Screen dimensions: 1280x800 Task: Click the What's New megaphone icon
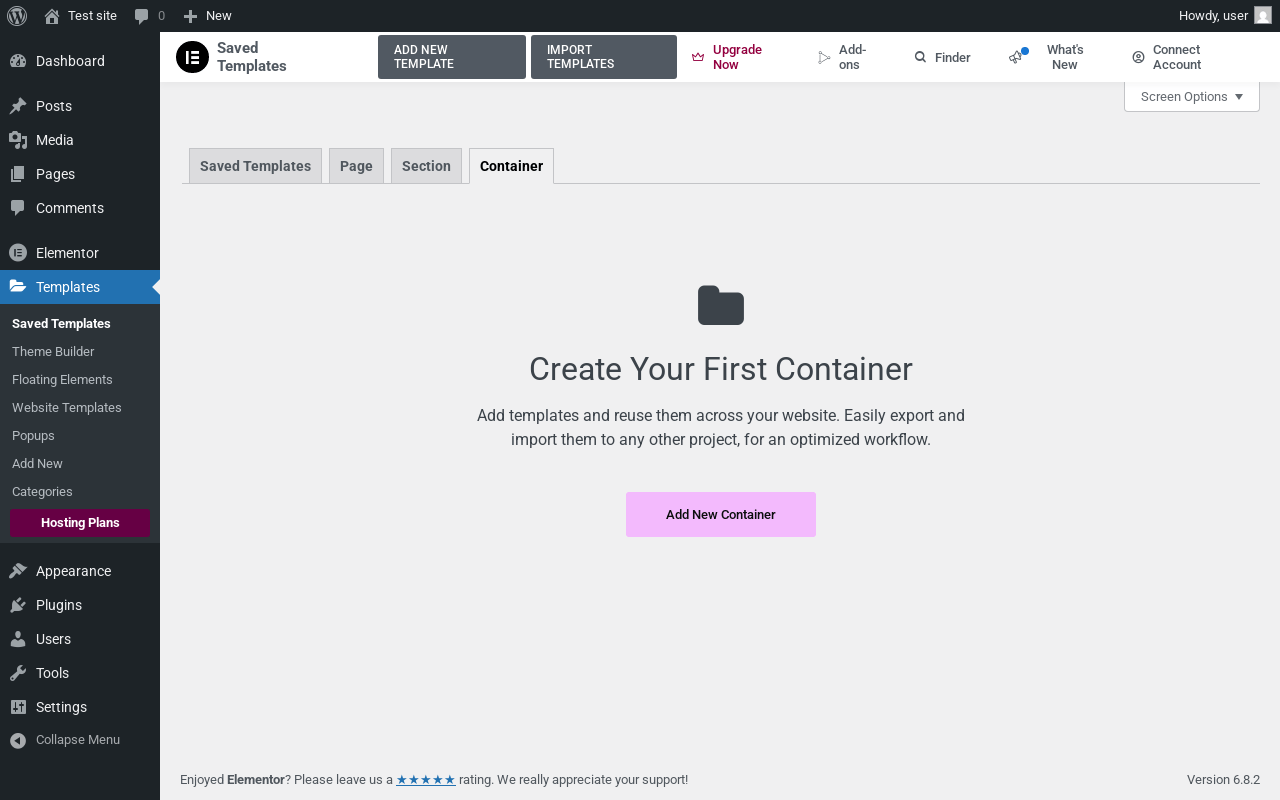click(x=1017, y=57)
